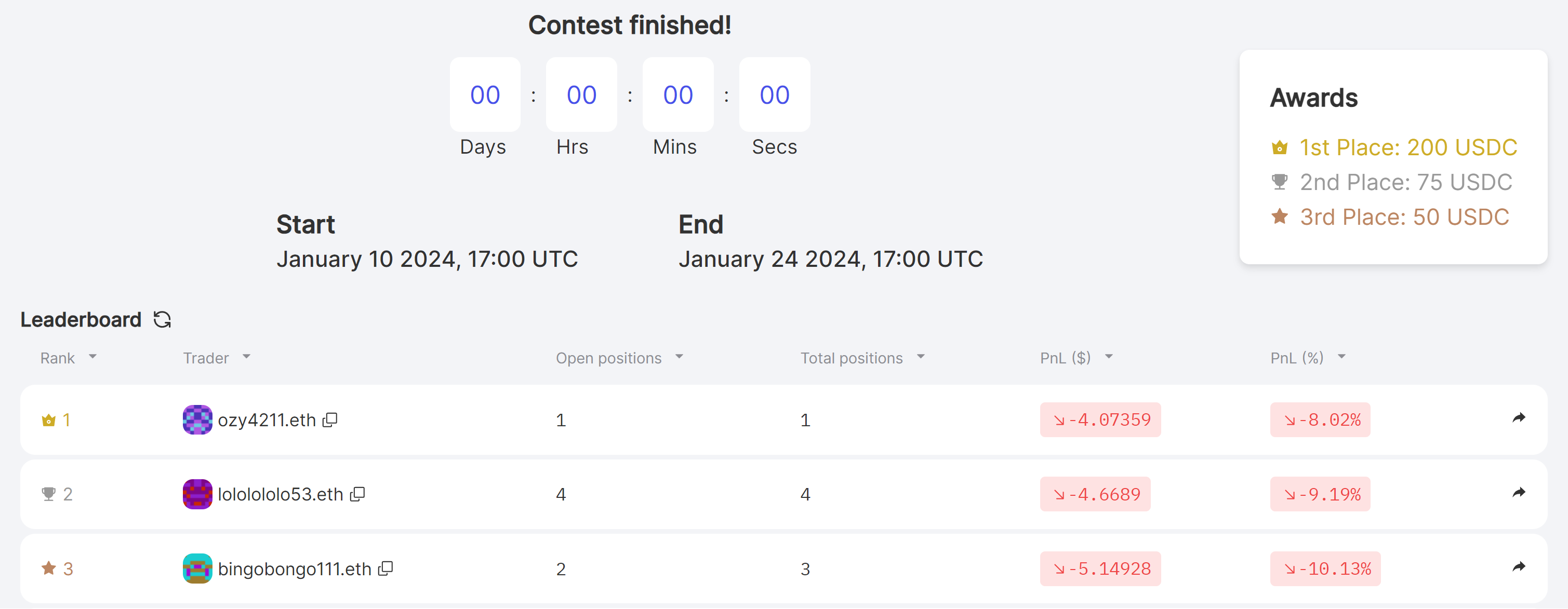The height and width of the screenshot is (609, 1568).
Task: Refresh the leaderboard with the reload icon
Action: tap(162, 319)
